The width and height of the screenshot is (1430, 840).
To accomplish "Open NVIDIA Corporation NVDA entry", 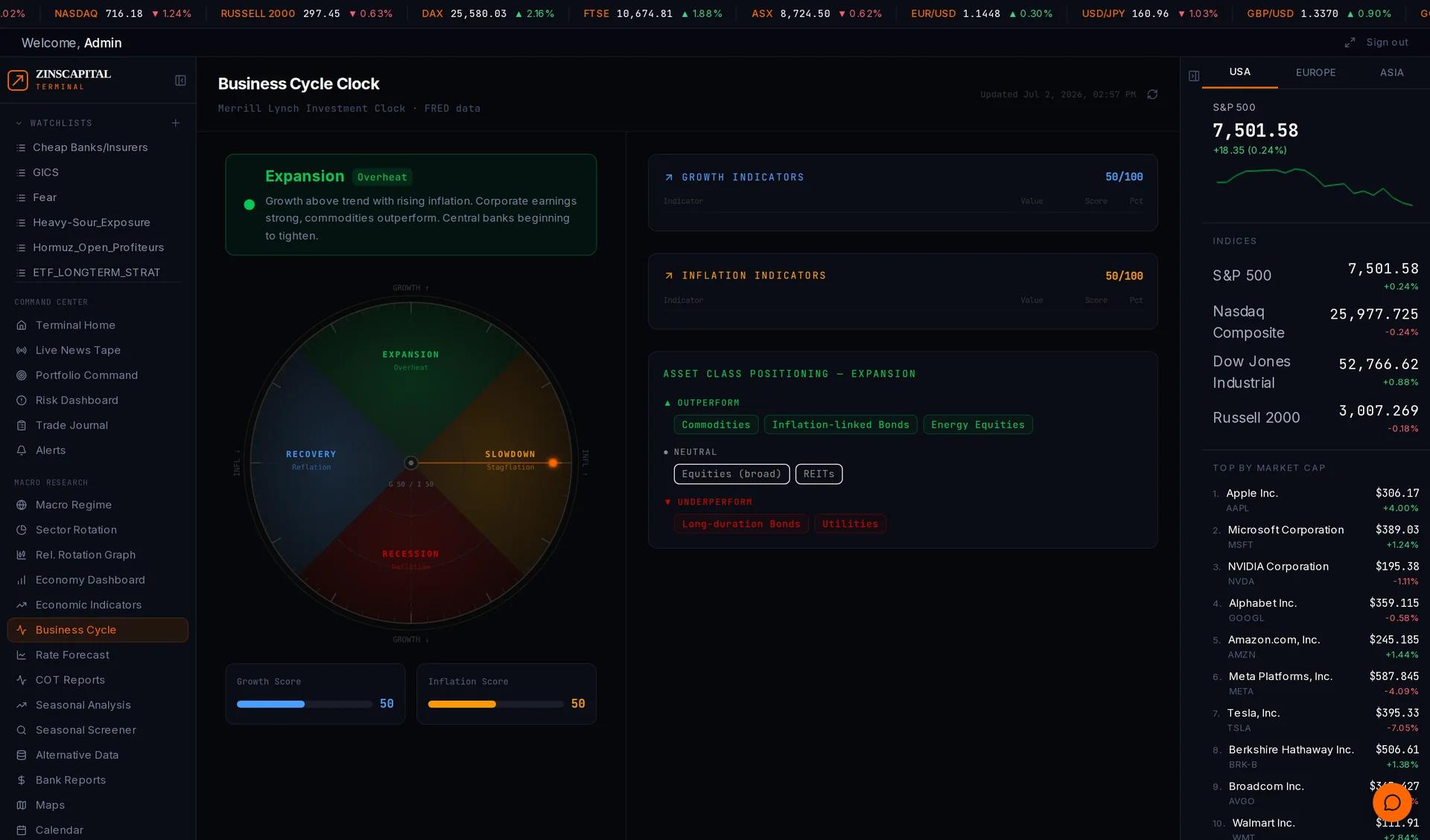I will pyautogui.click(x=1315, y=573).
